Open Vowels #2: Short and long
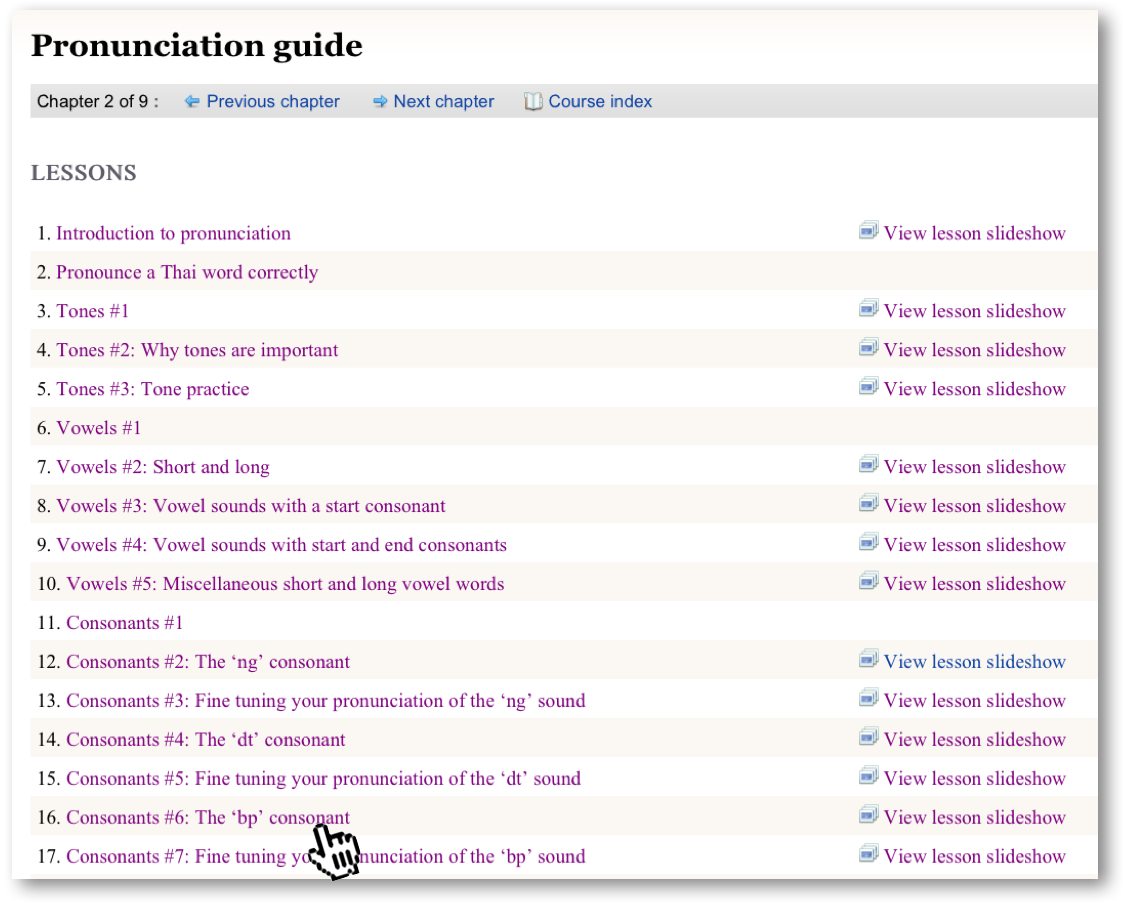This screenshot has height=904, width=1123. (163, 467)
